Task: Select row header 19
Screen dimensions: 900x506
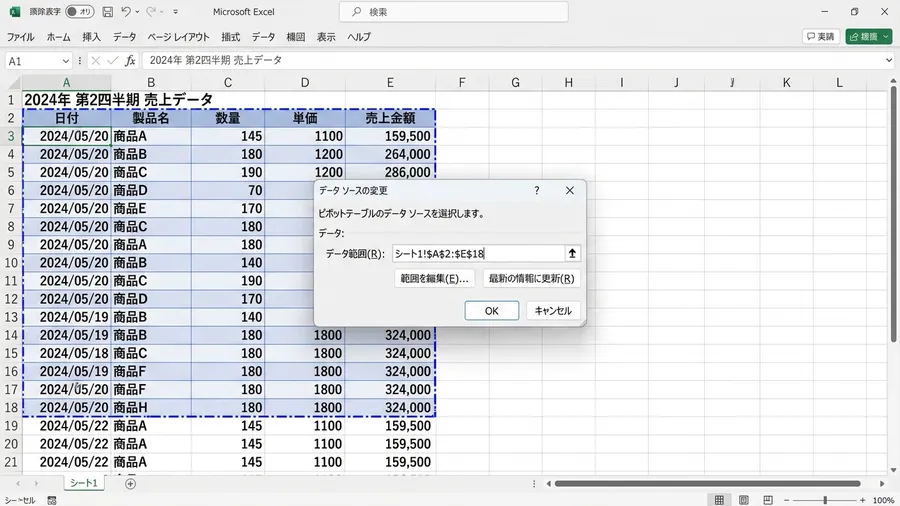Action: [11, 426]
